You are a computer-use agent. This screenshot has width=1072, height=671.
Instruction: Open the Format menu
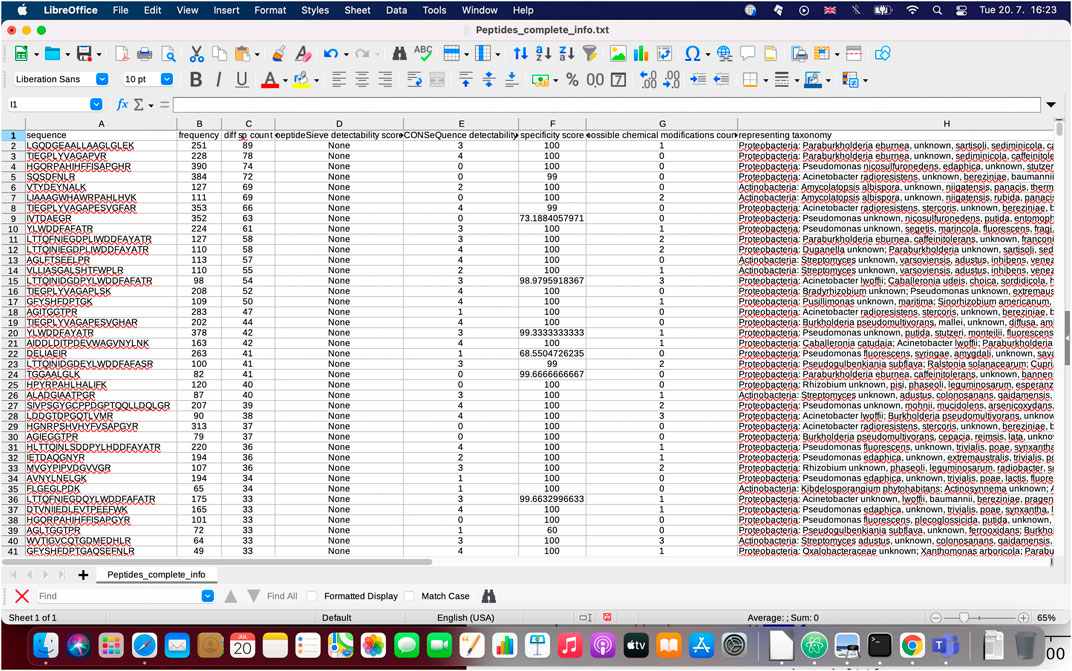coord(270,10)
